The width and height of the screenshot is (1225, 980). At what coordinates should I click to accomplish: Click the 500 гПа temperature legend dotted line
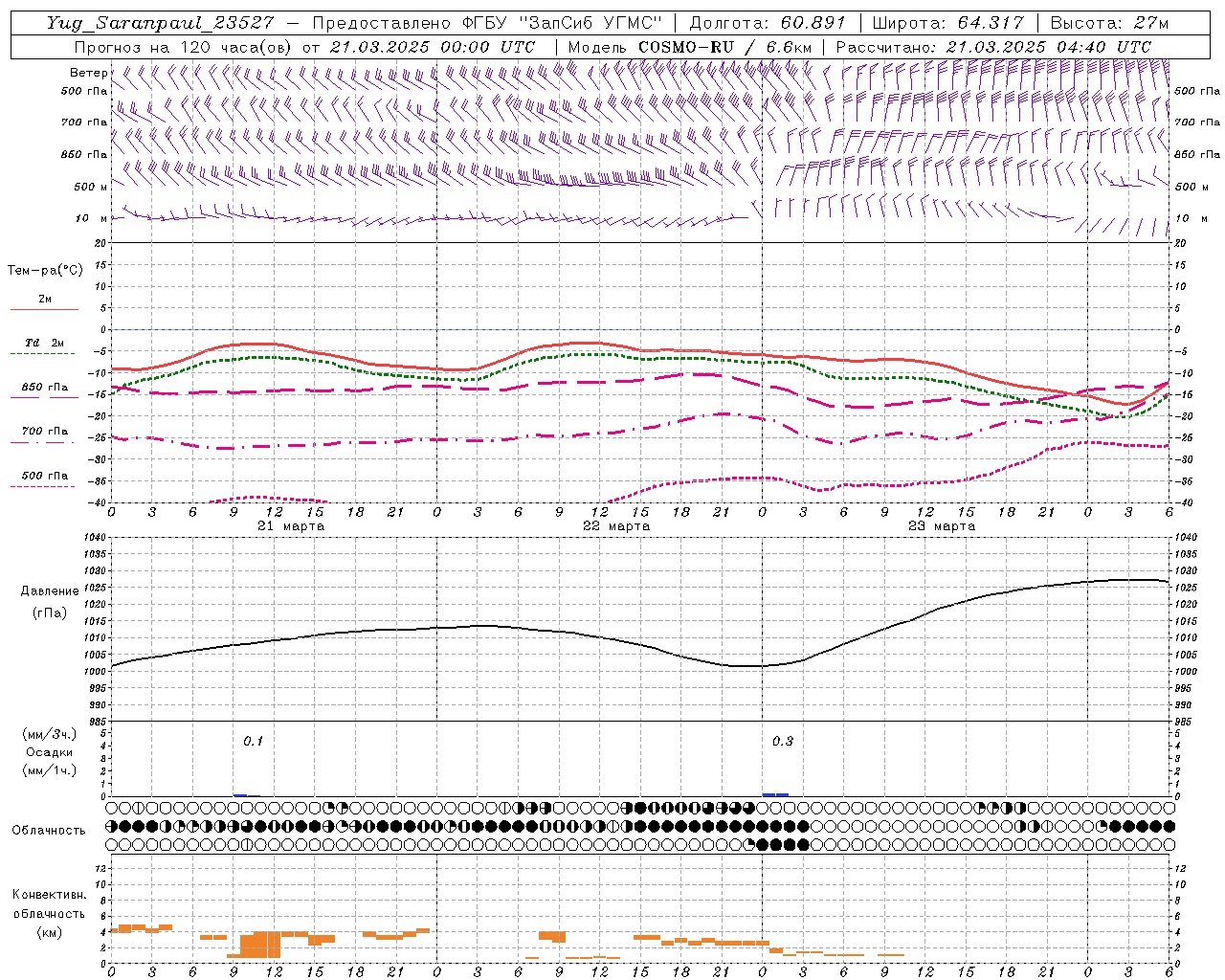(44, 486)
